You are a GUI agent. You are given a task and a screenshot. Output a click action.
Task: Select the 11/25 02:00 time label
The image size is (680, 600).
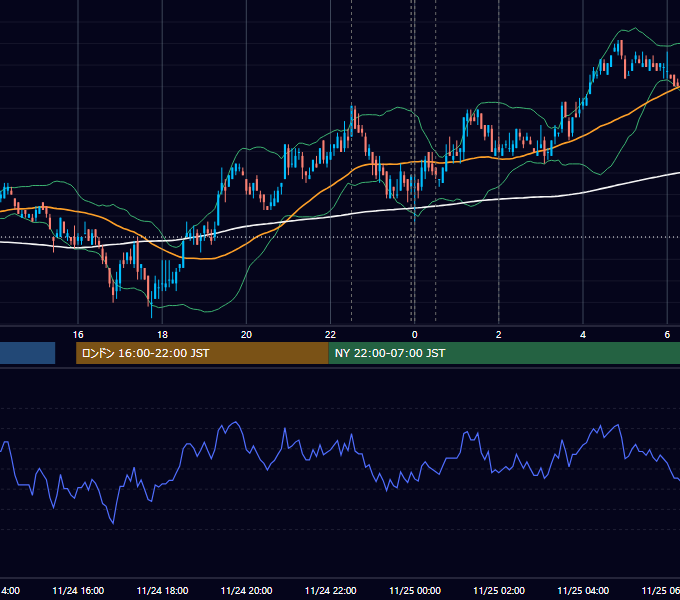pos(499,590)
